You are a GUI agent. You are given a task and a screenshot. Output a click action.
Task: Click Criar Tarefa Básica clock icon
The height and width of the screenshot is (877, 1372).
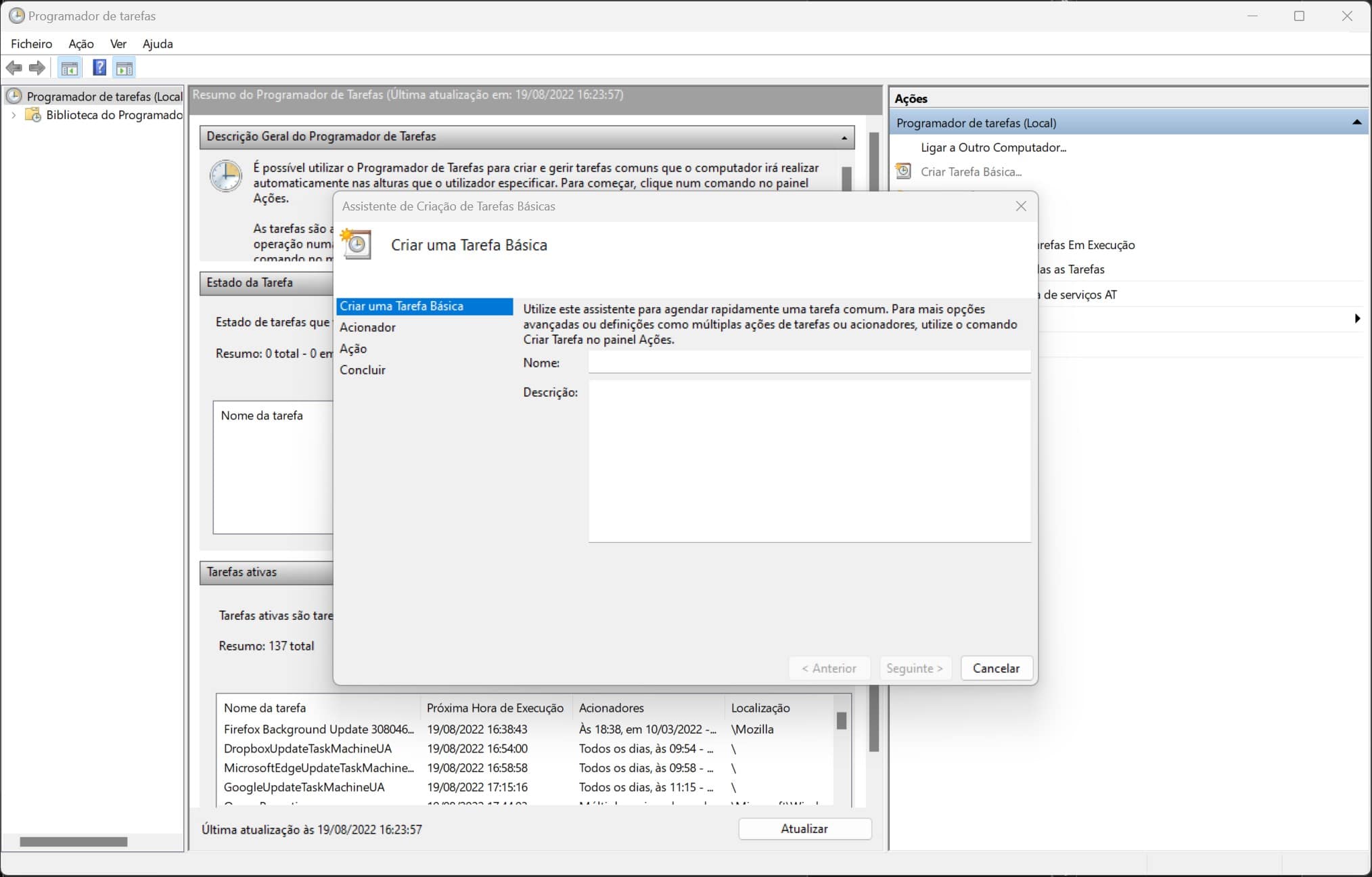coord(903,171)
